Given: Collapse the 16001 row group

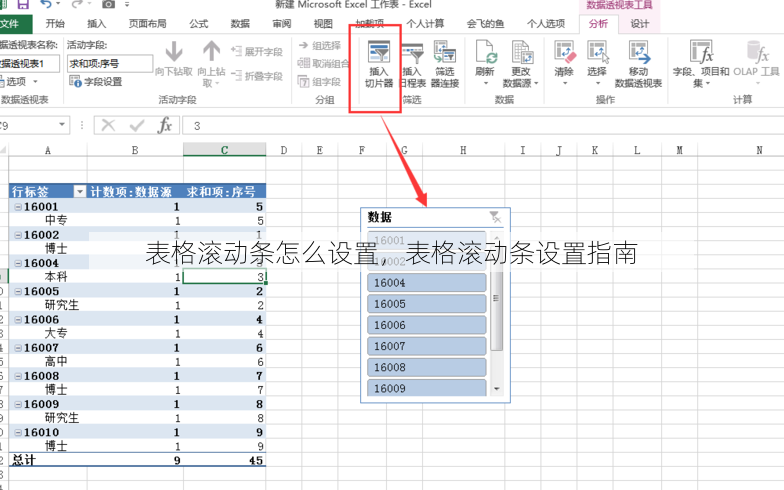Looking at the screenshot, I should tap(18, 206).
